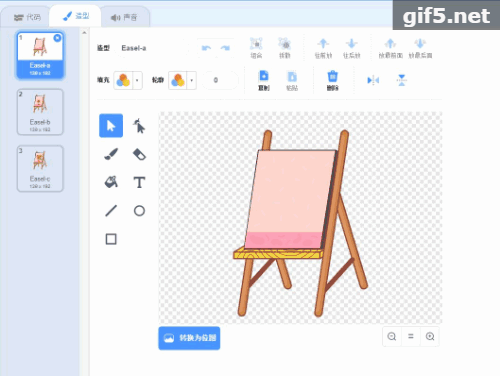Select the Line tool
Screen dimensions: 500x376
pos(111,211)
